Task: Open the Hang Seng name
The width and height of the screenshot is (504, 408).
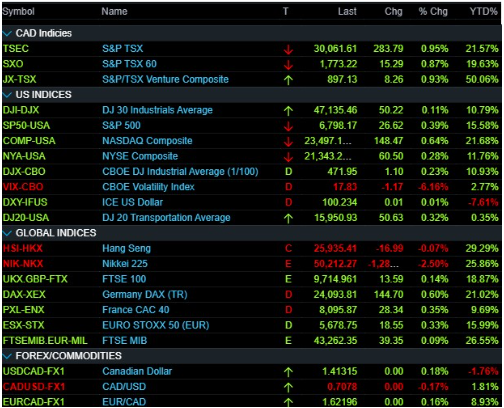Action: (126, 248)
